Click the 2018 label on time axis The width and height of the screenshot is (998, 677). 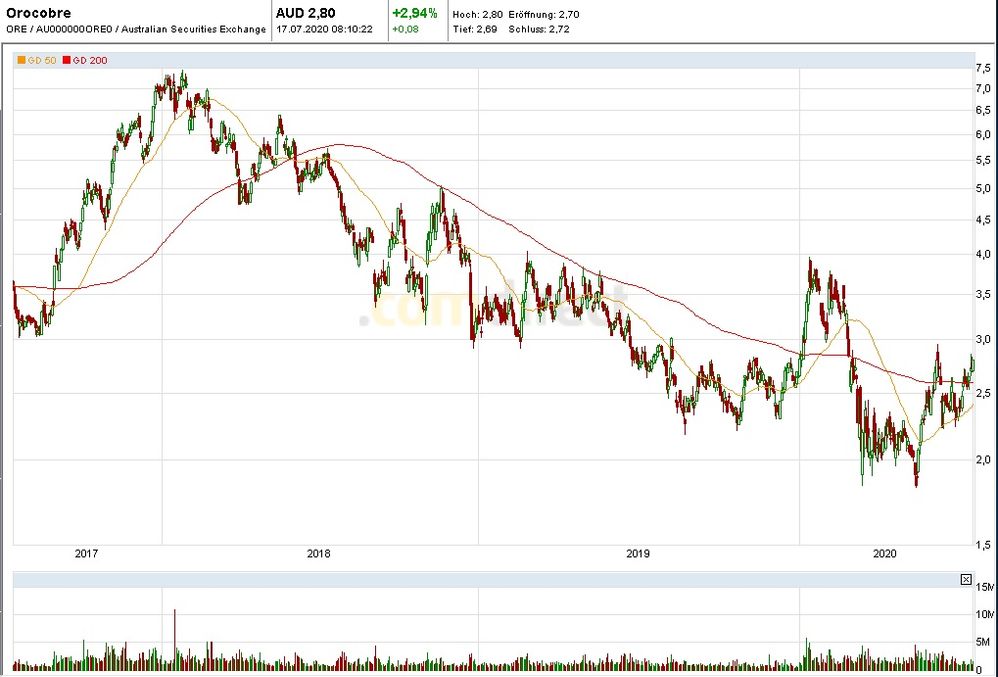[319, 554]
